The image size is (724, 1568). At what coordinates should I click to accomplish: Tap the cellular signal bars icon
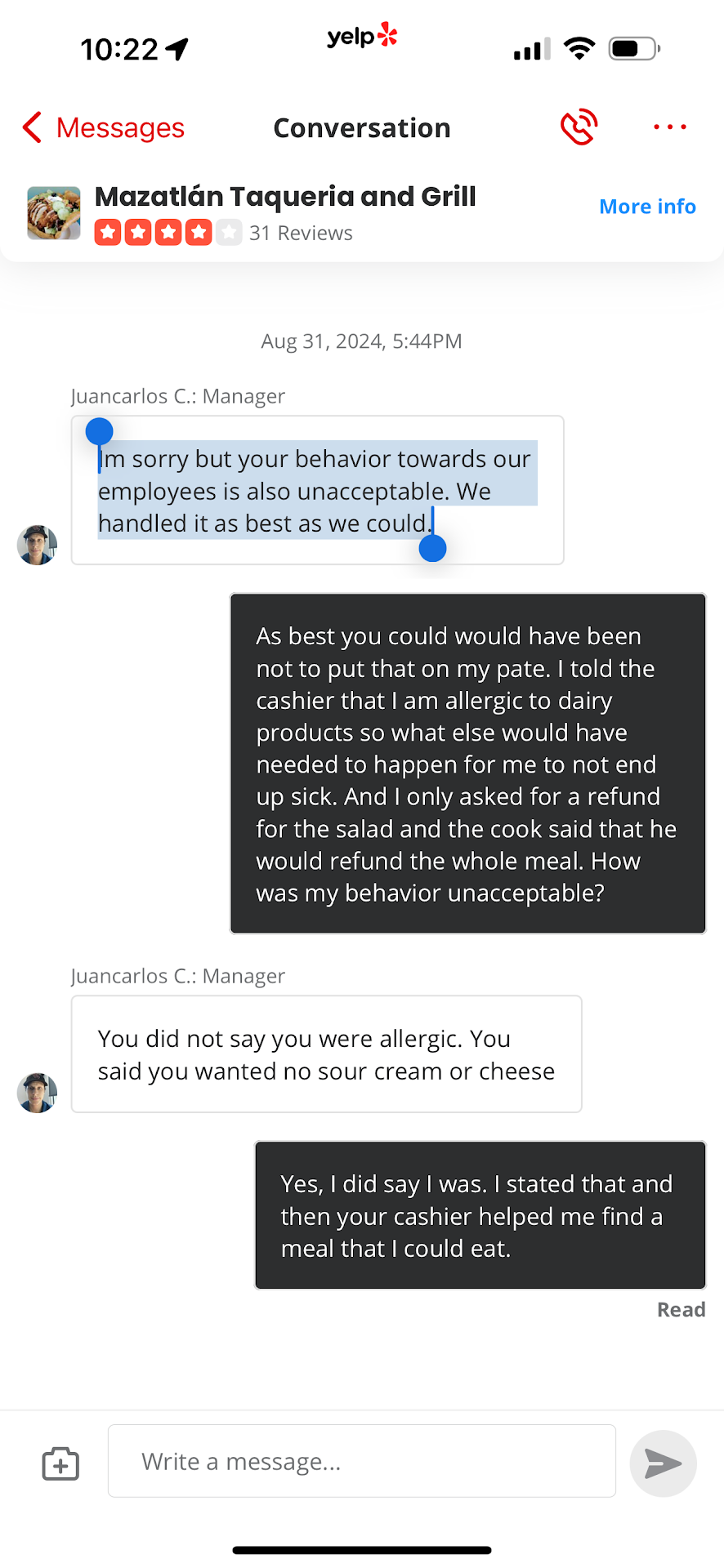[x=531, y=50]
